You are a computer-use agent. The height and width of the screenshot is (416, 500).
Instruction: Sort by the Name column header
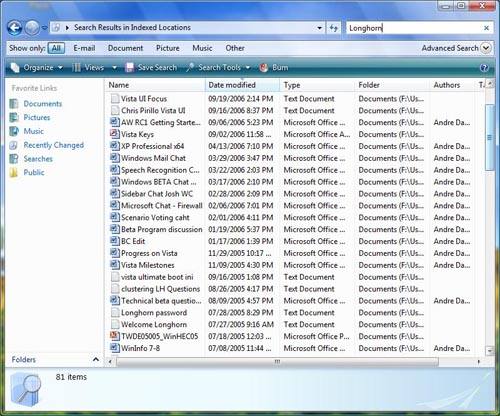155,85
